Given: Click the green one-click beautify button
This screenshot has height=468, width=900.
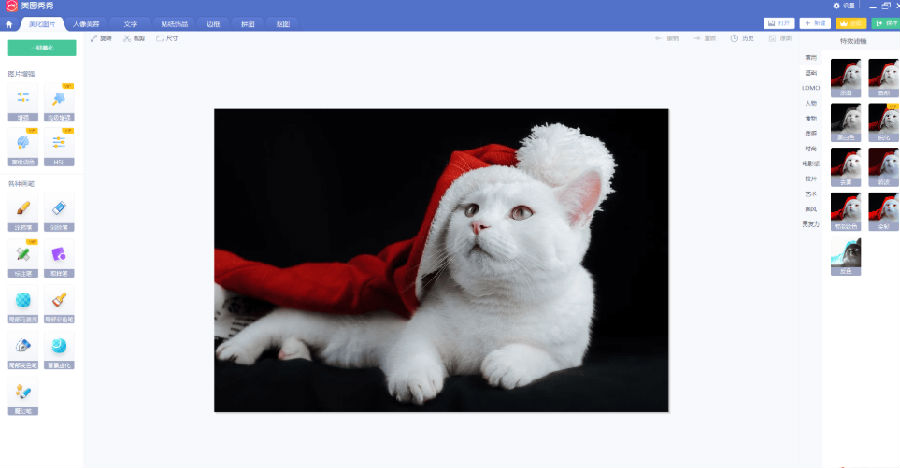Looking at the screenshot, I should pos(42,48).
